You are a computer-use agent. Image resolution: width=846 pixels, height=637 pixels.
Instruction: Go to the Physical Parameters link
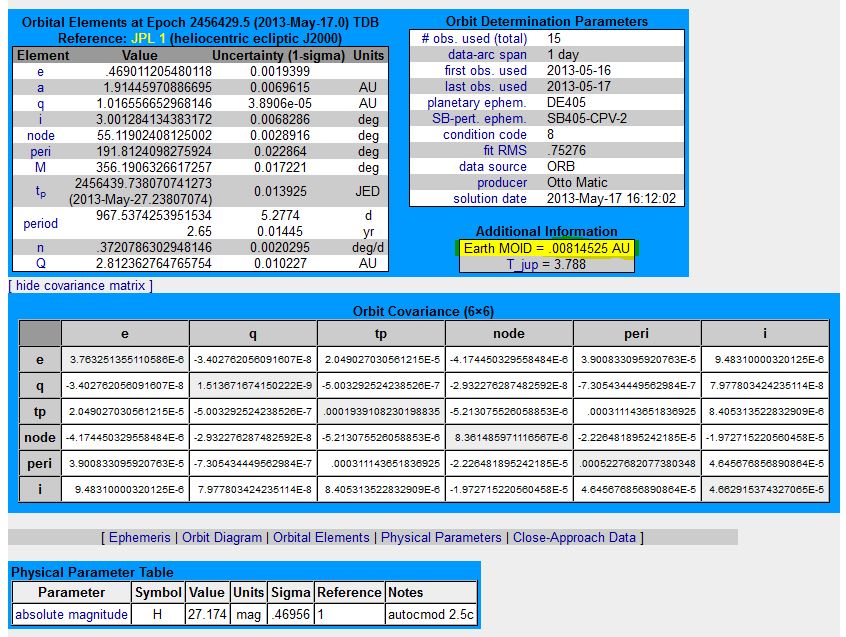click(x=441, y=537)
